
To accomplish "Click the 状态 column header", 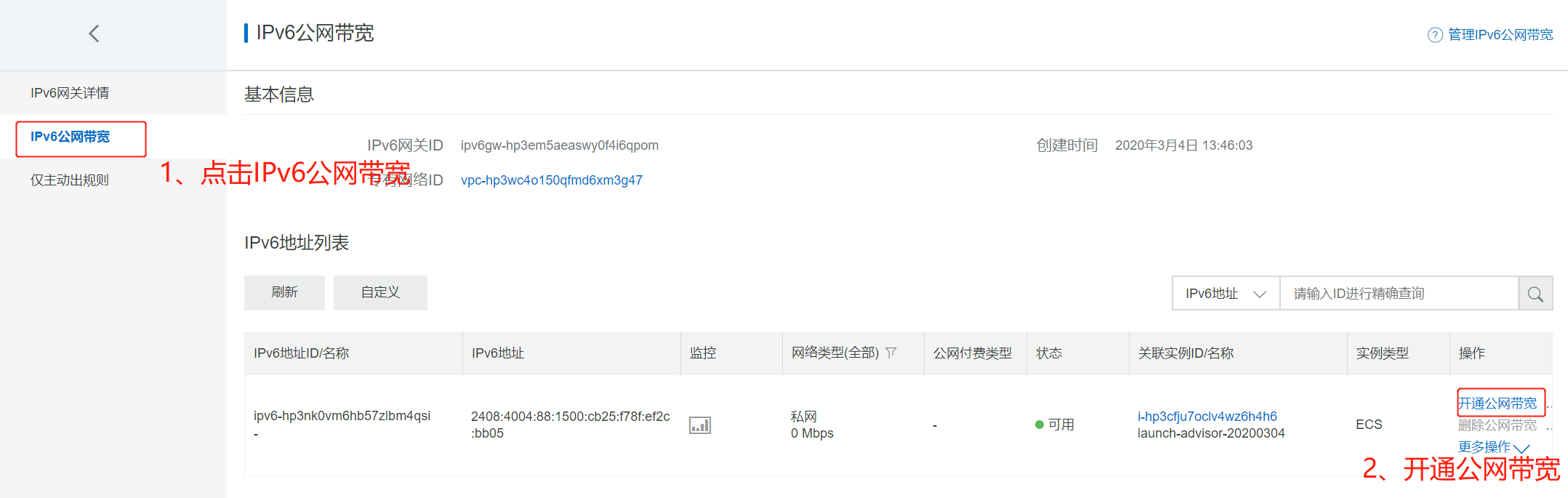I will click(x=1049, y=353).
